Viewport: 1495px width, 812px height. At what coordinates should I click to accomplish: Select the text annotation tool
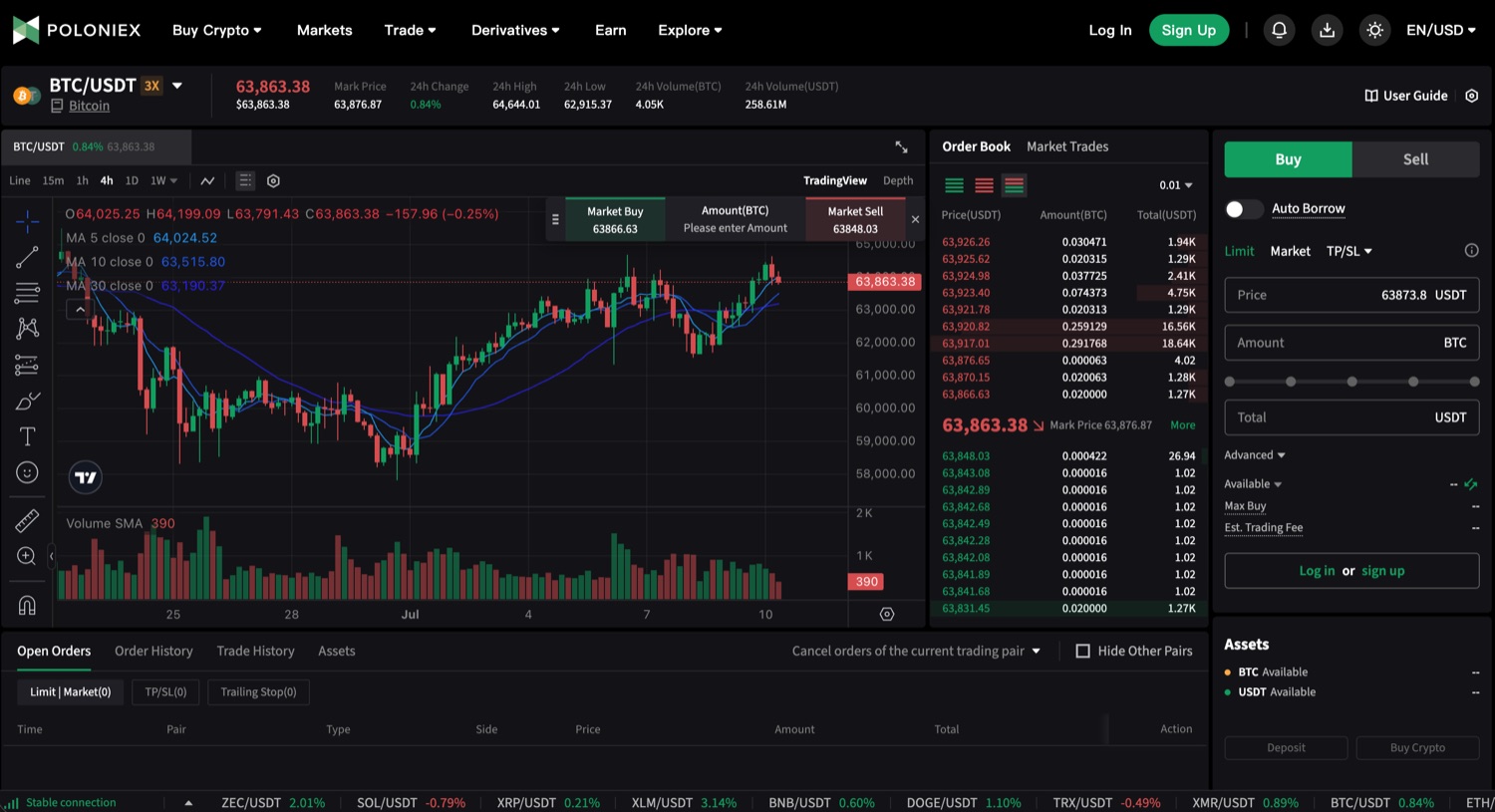pos(27,436)
